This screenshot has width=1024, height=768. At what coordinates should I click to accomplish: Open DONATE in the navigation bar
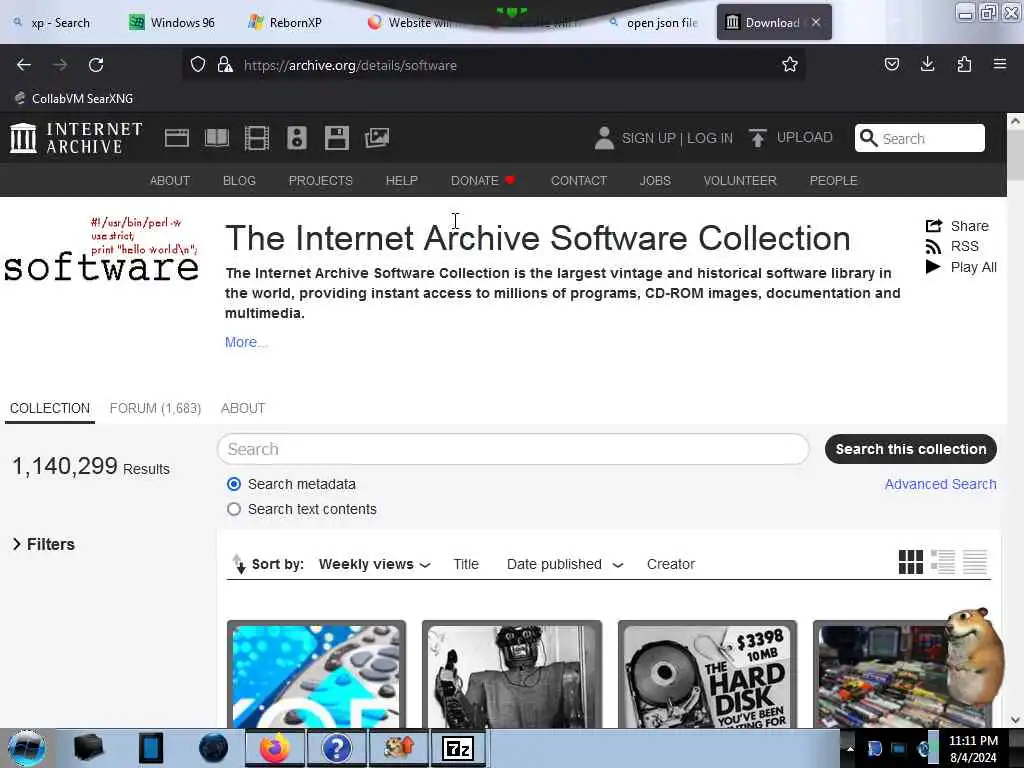(x=483, y=180)
